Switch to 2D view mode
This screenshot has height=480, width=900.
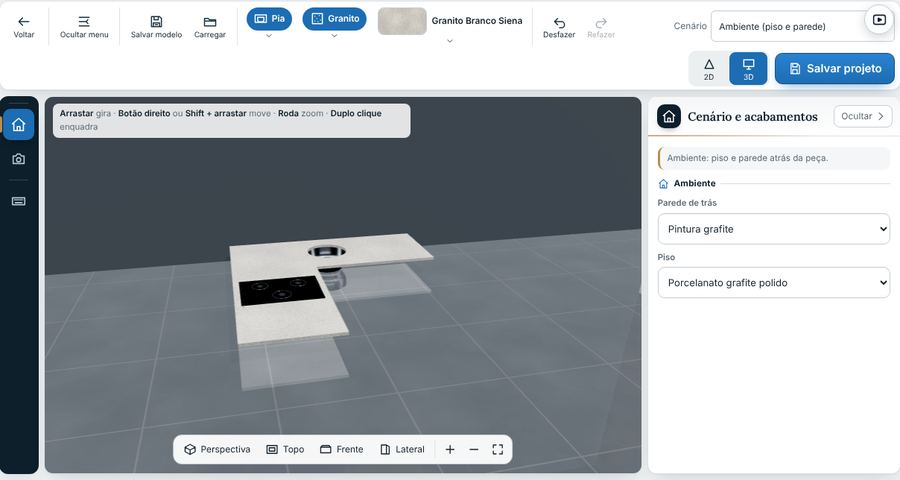pos(709,69)
